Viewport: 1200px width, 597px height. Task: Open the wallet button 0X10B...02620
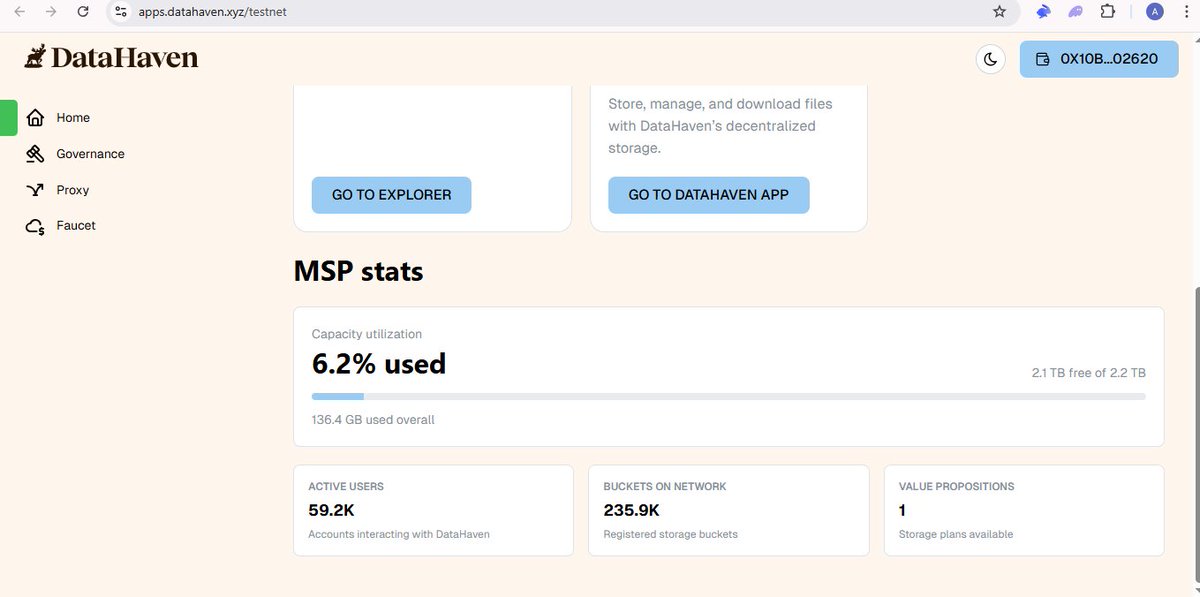[x=1099, y=59]
